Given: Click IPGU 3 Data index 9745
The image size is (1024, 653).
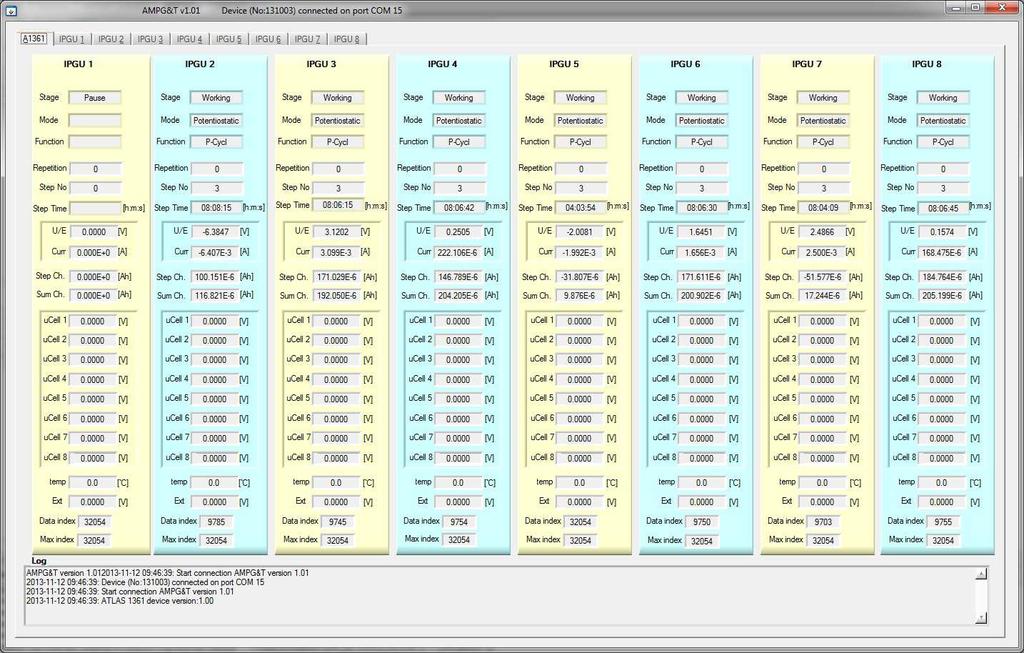Looking at the screenshot, I should click(x=338, y=522).
